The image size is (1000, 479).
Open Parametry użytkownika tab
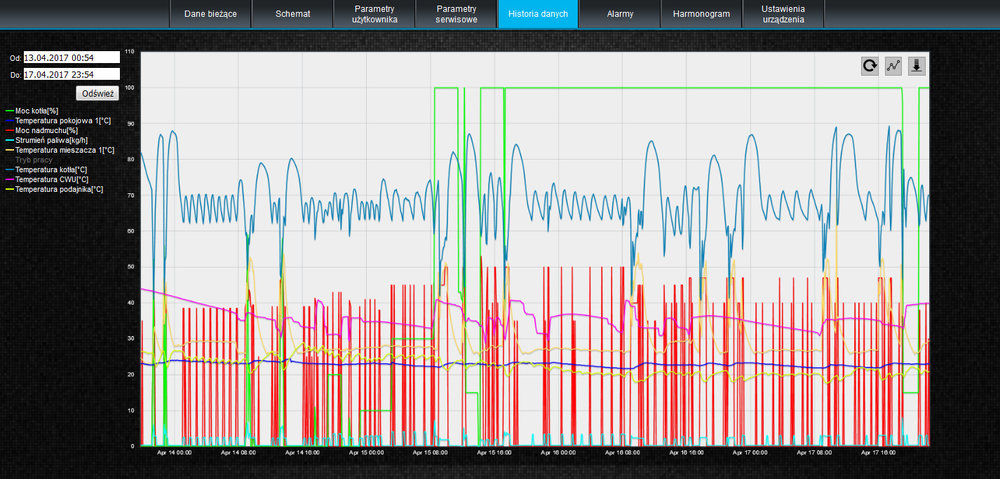point(375,14)
